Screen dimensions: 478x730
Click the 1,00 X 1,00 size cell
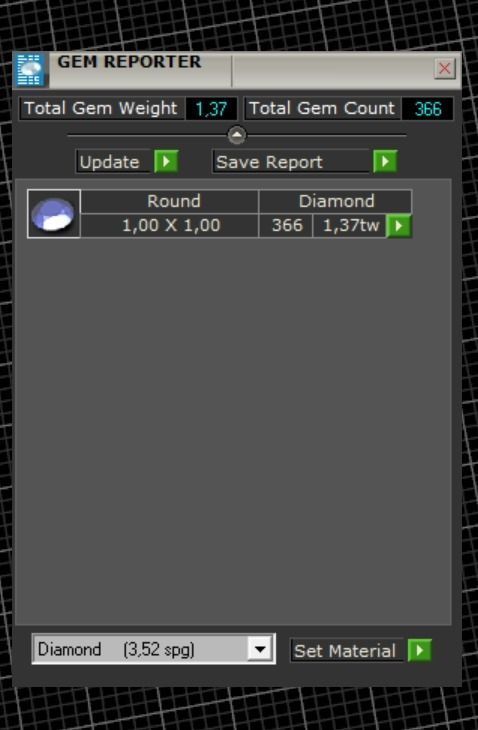tap(169, 226)
